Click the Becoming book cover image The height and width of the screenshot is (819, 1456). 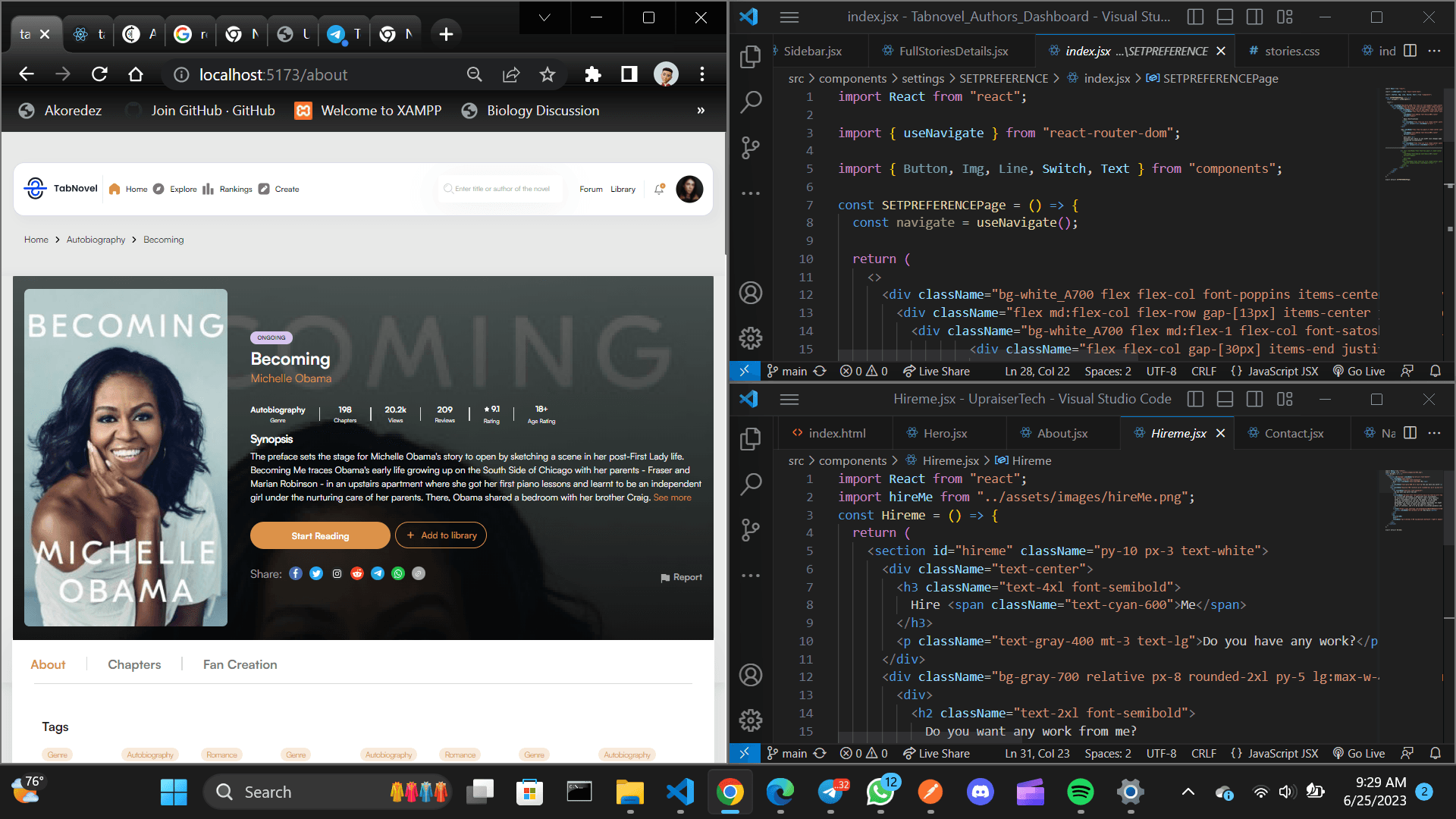tap(126, 457)
